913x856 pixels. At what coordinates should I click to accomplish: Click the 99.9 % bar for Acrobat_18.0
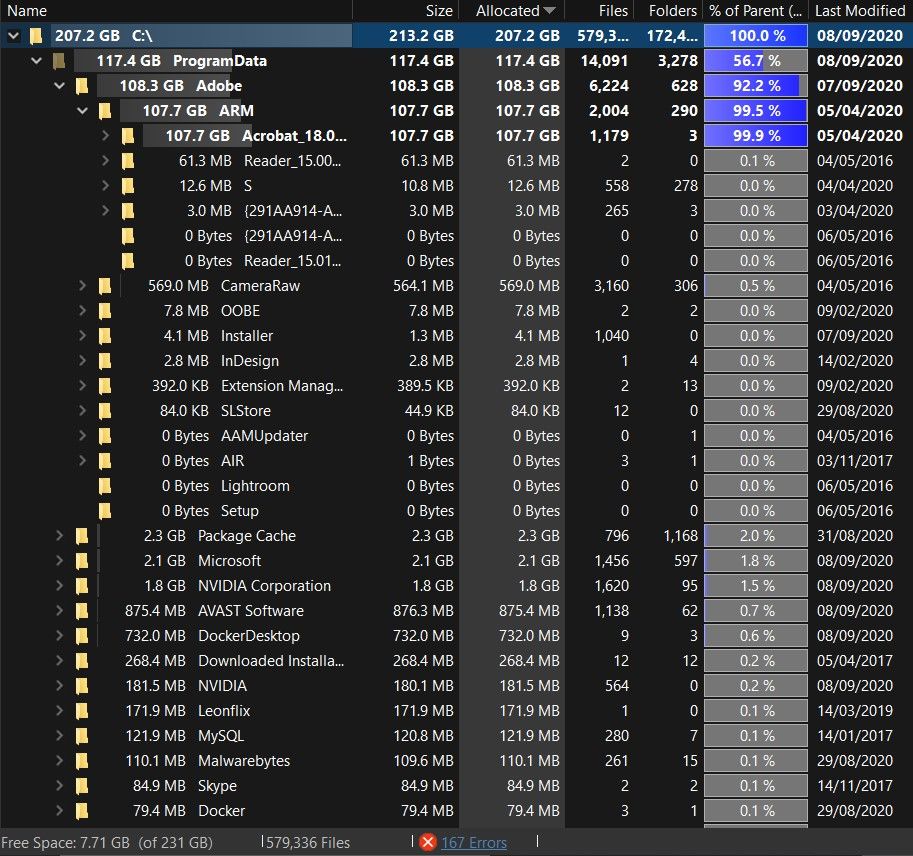coord(756,136)
